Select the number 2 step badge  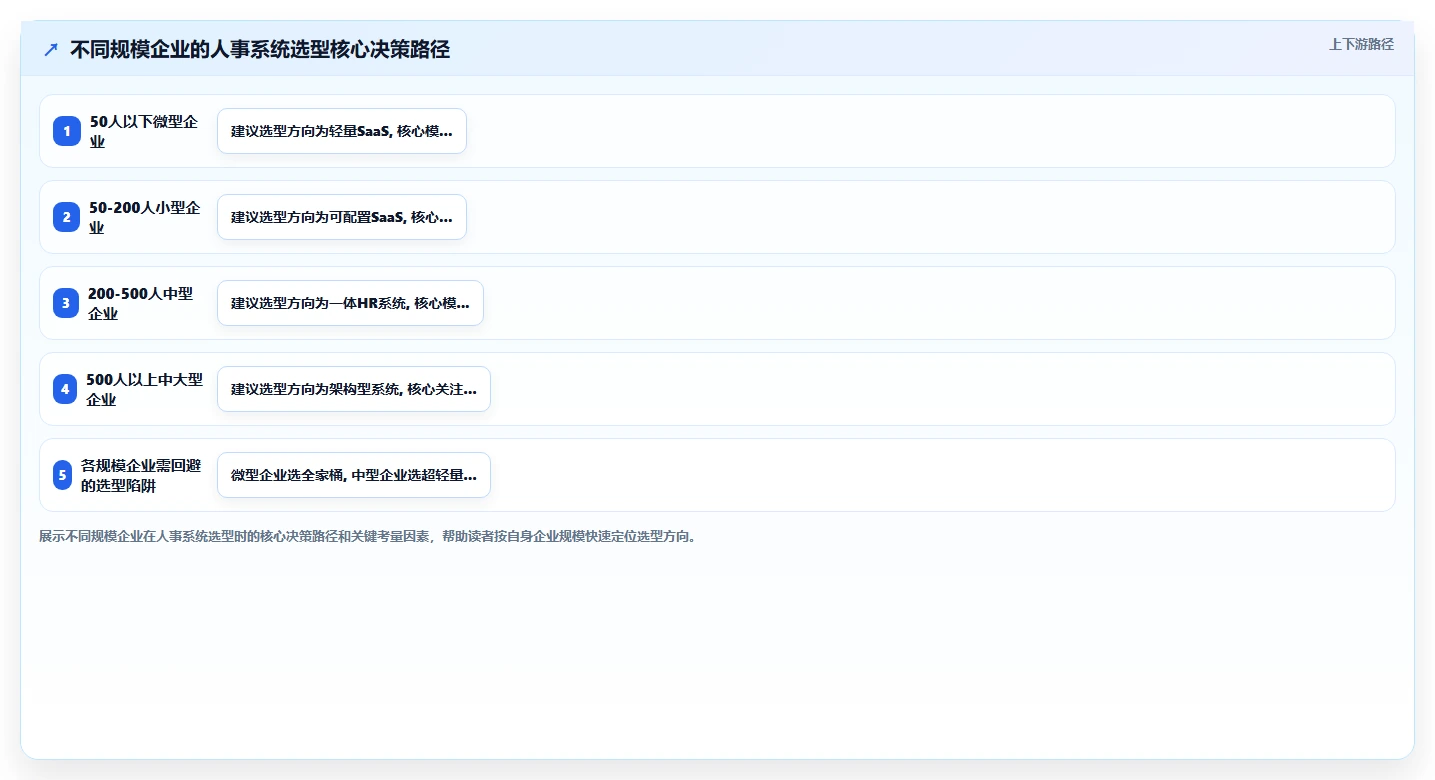[66, 217]
